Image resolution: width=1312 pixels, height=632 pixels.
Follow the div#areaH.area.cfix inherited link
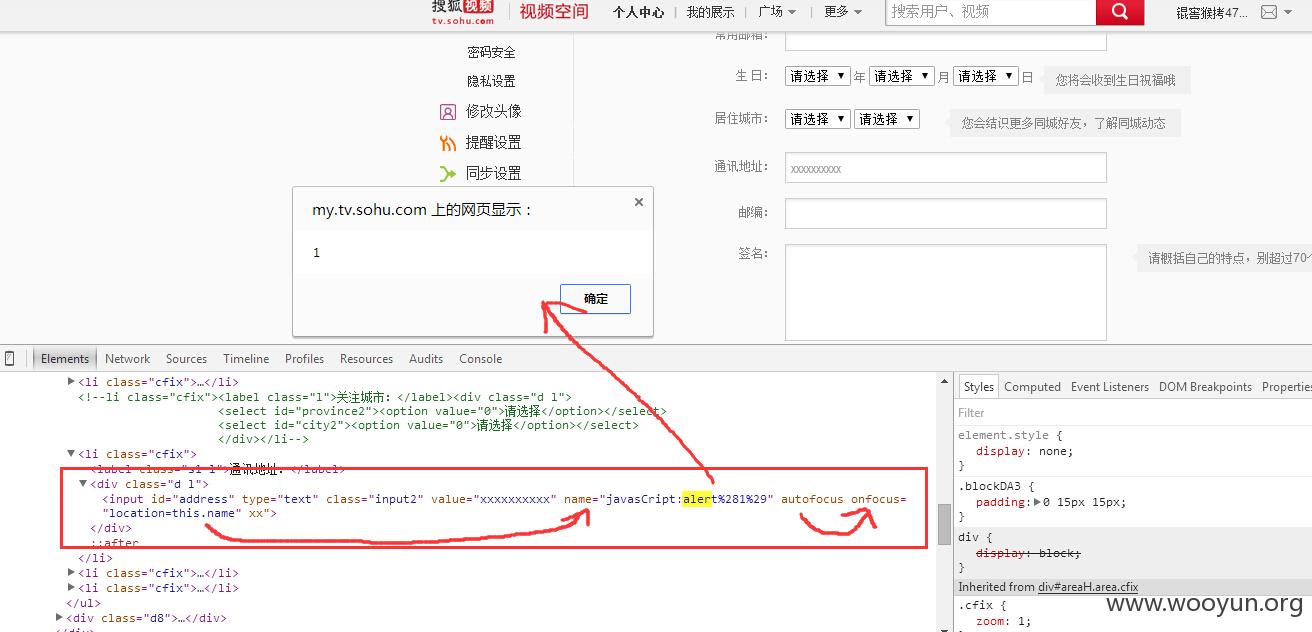tap(1088, 587)
